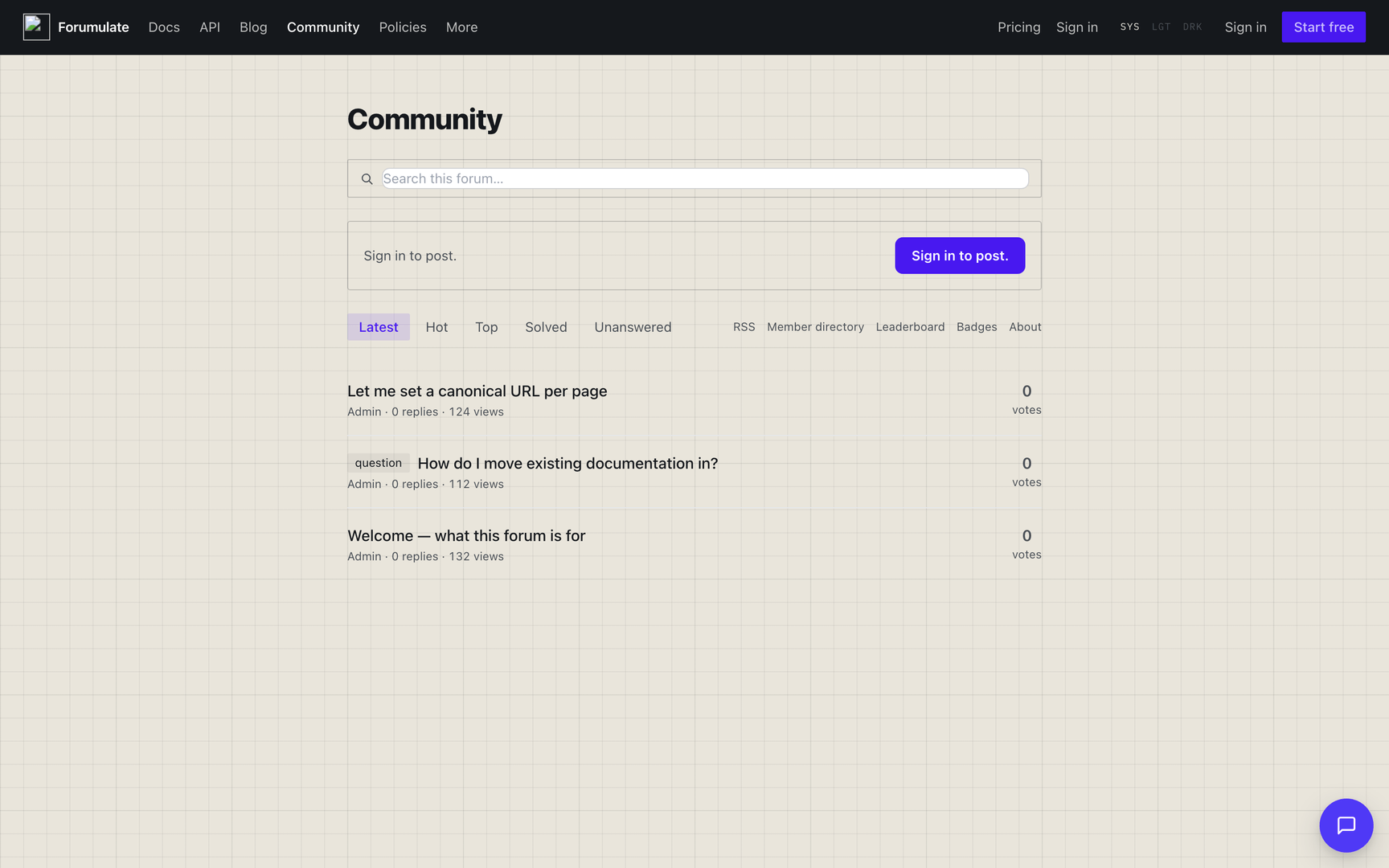Screen dimensions: 1389x868
Task: Open 'Welcome — what this forum is for'
Action: click(466, 536)
